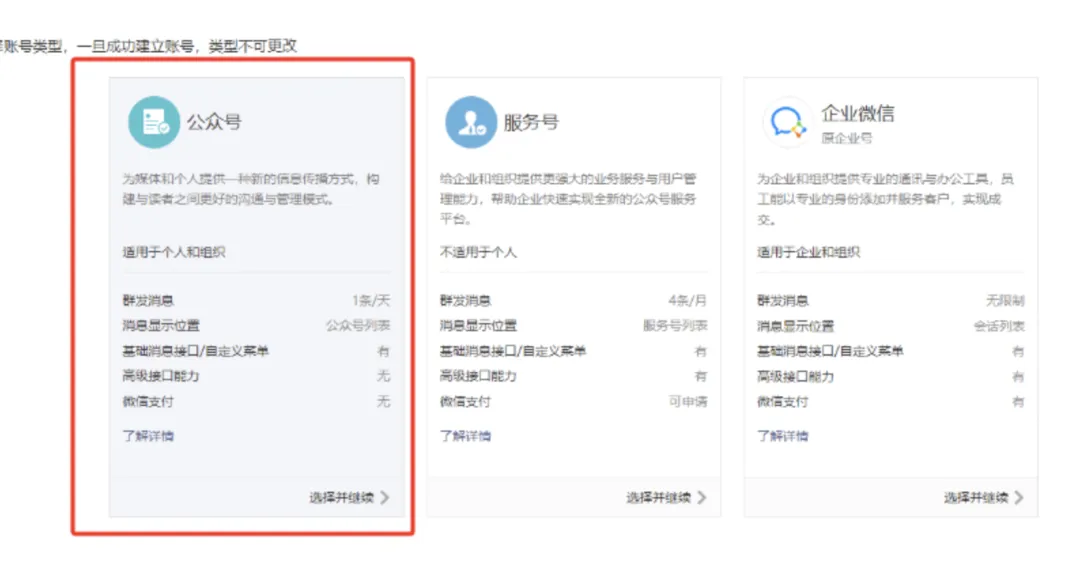Click 高级接口能力 label in 企业微信 card
1080x574 pixels.
click(796, 376)
